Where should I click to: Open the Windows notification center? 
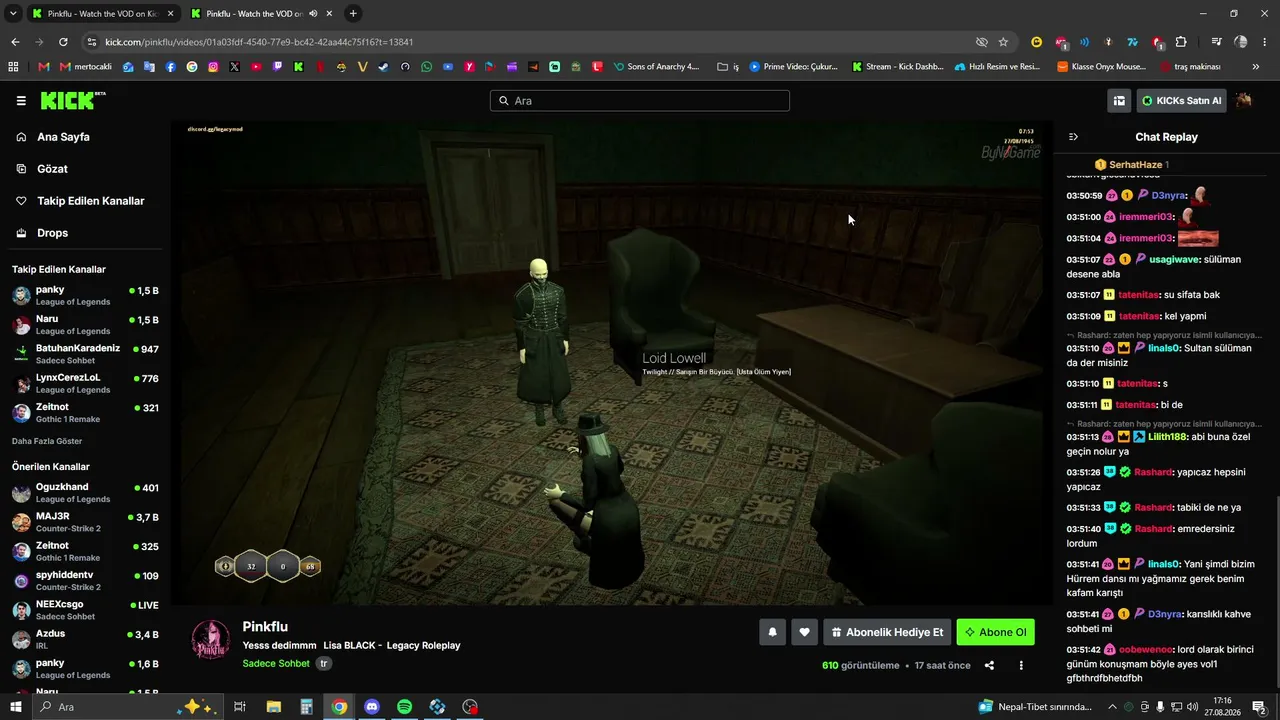[x=1259, y=707]
